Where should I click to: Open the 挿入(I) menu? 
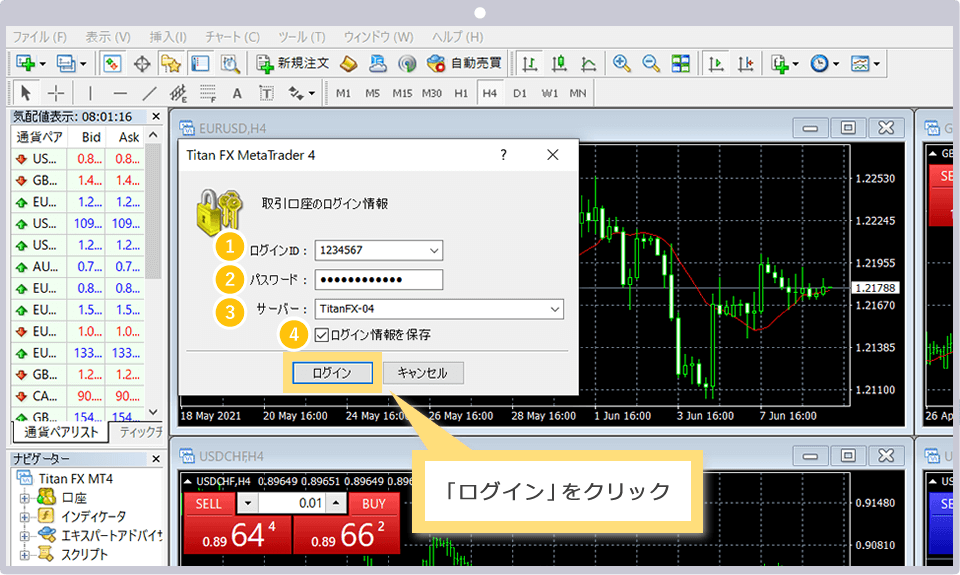(168, 37)
